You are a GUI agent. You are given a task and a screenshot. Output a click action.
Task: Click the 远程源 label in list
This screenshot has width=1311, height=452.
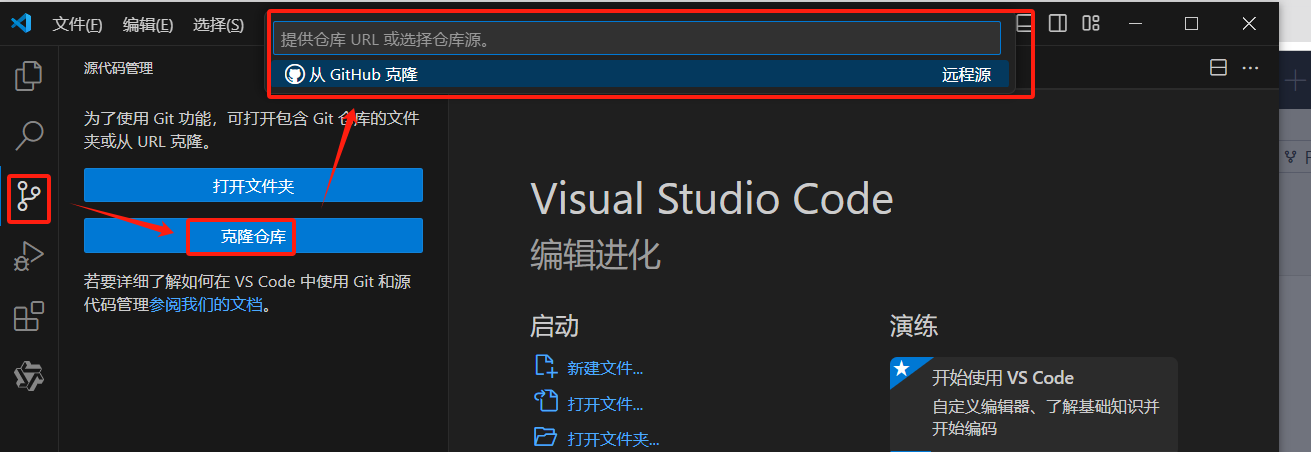967,74
